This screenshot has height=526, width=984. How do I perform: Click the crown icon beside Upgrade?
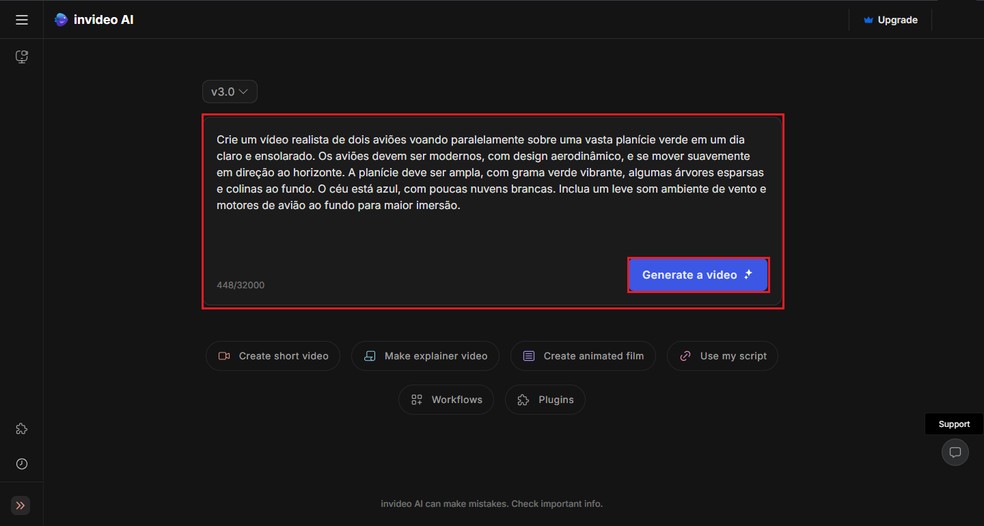coord(868,20)
